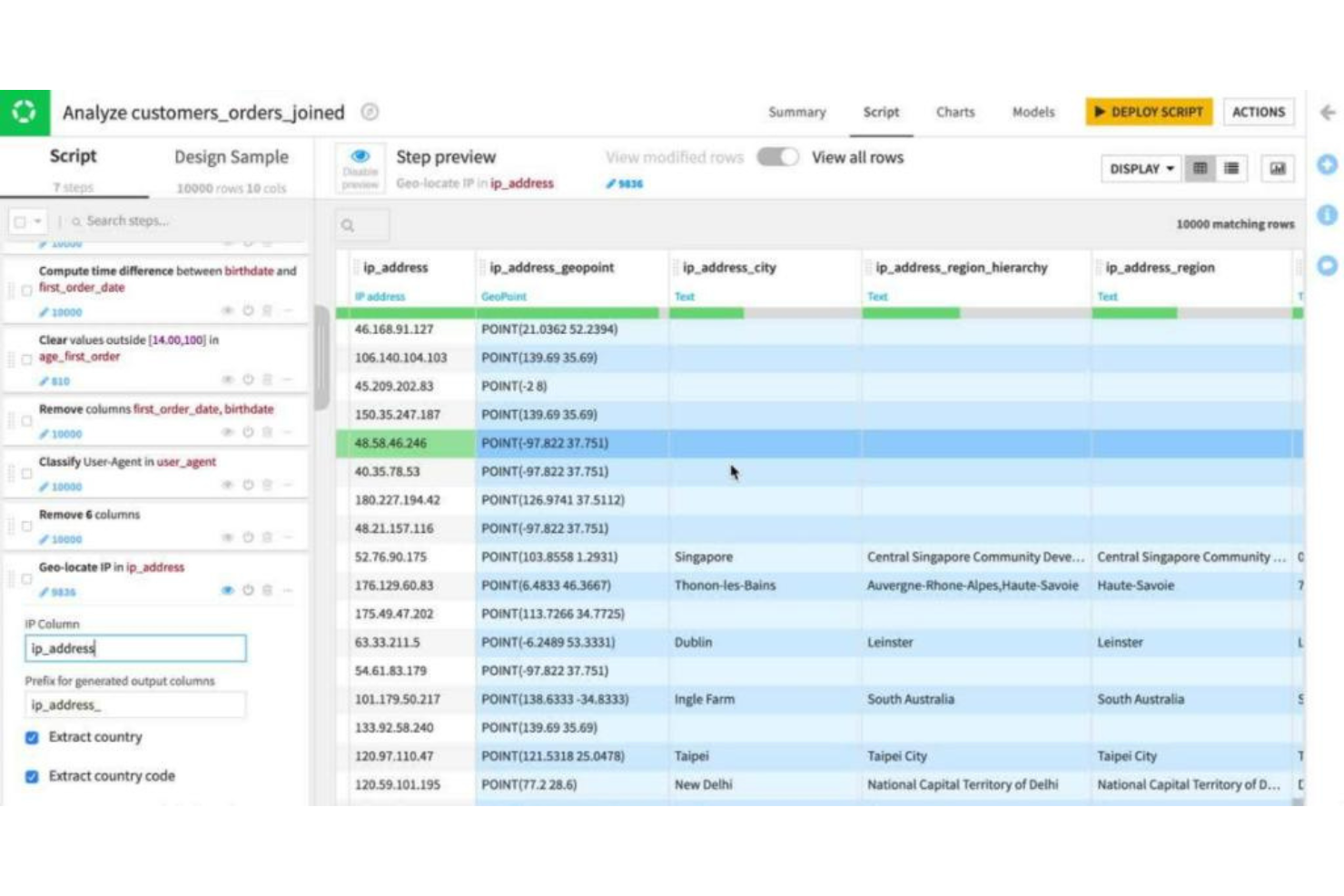The image size is (1344, 896).
Task: Click the IP Column input field
Action: pyautogui.click(x=135, y=648)
